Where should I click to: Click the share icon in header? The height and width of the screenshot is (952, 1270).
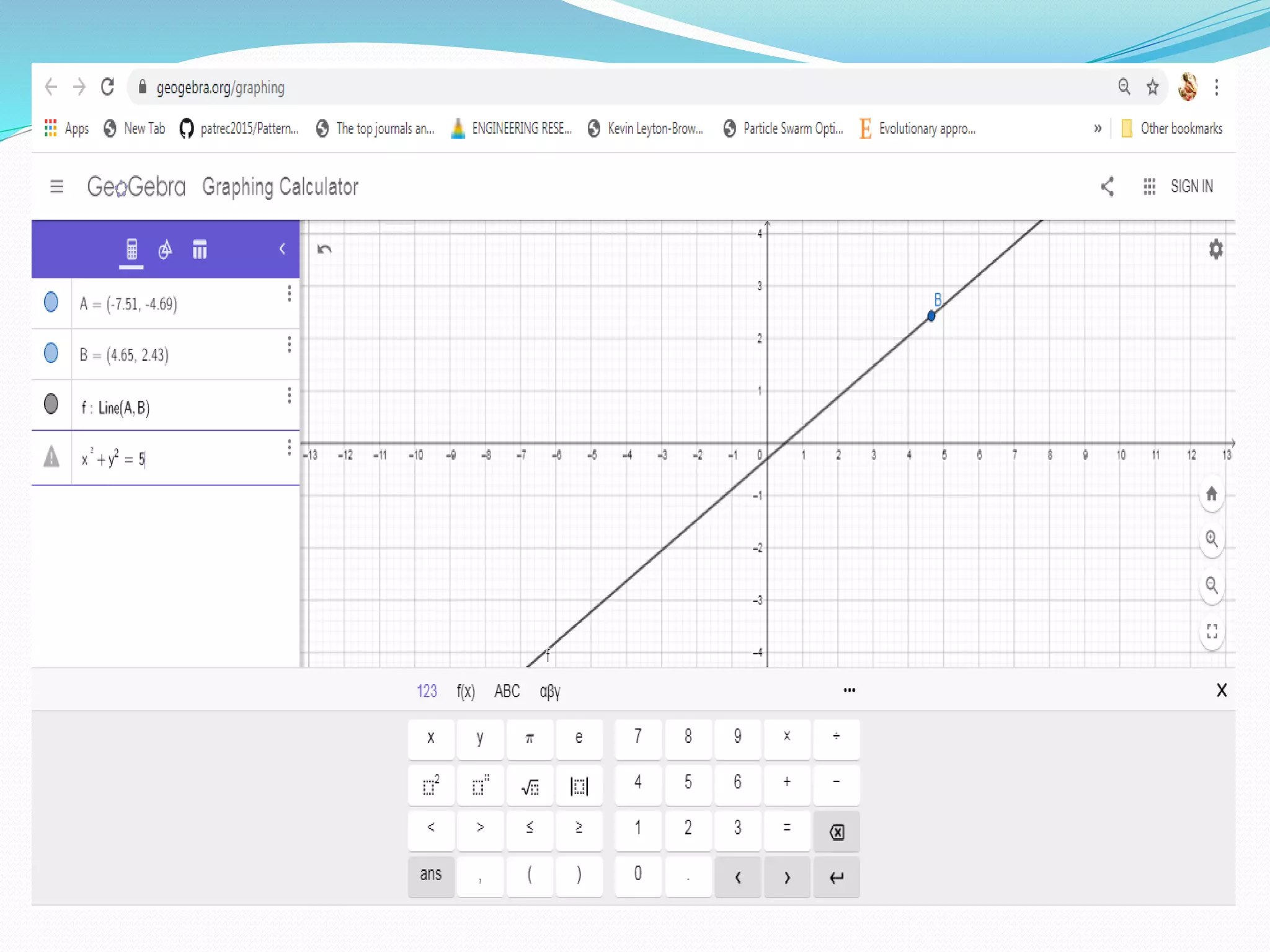click(x=1108, y=187)
